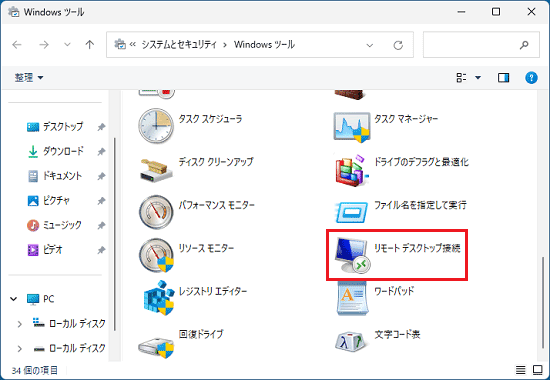Open the ファイル名を指定して実行 icon
Viewport: 550px width, 380px height.
pyautogui.click(x=352, y=212)
